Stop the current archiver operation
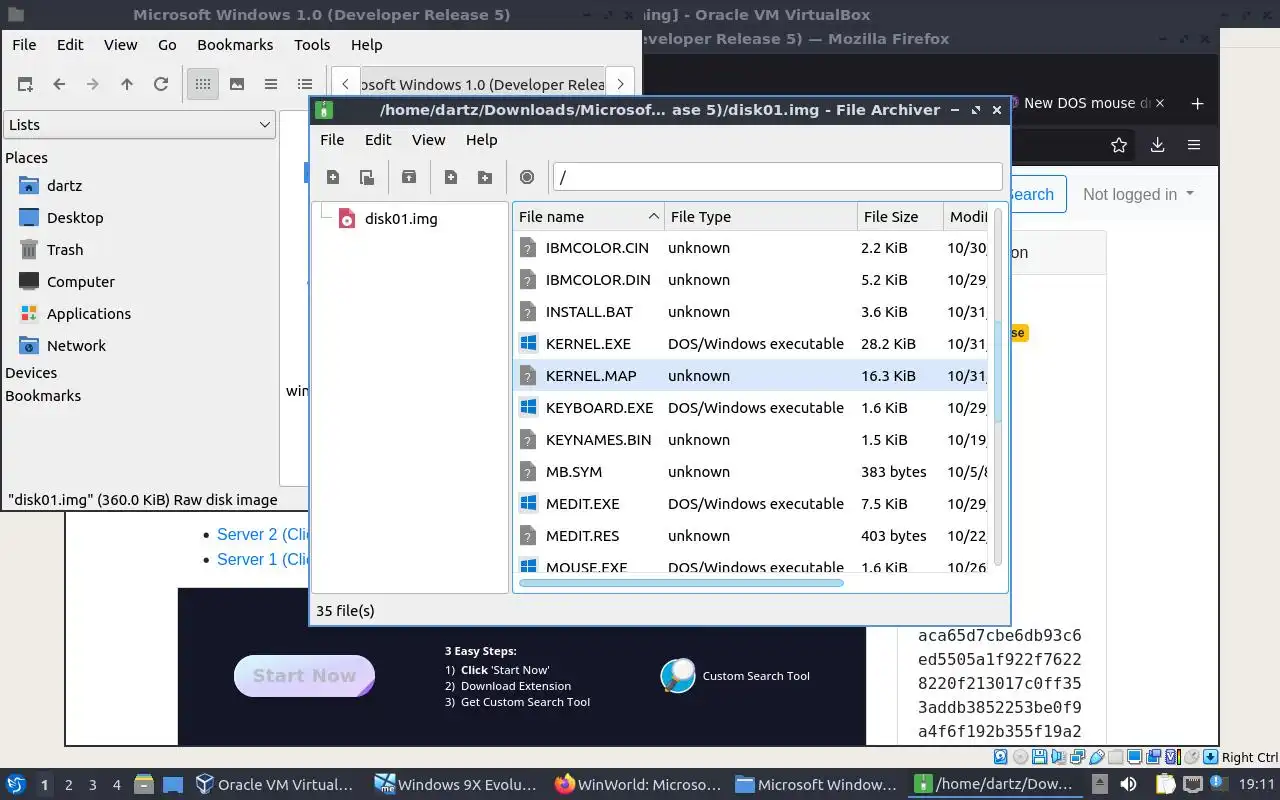The height and width of the screenshot is (800, 1280). pos(527,177)
